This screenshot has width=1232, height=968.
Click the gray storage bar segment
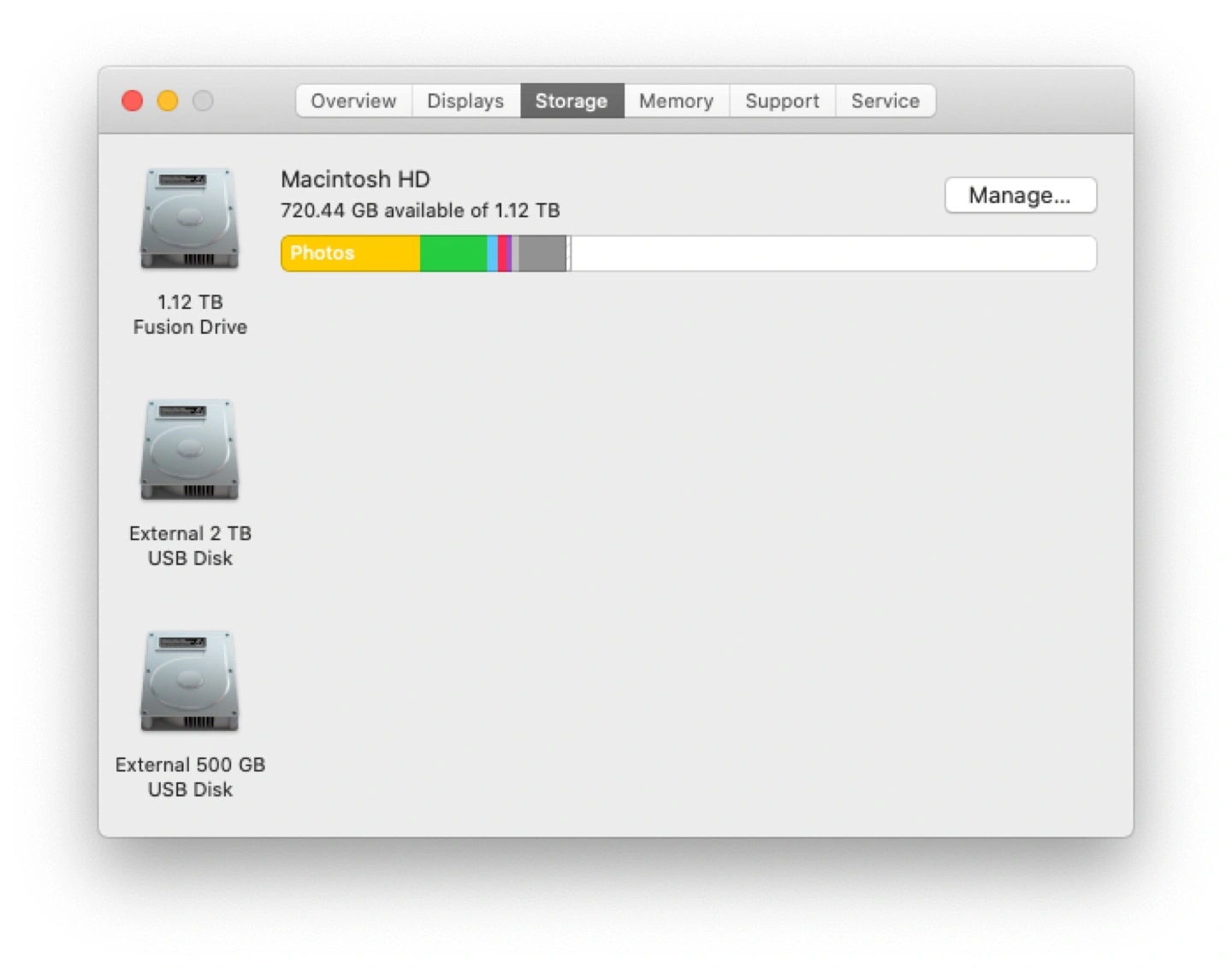542,253
